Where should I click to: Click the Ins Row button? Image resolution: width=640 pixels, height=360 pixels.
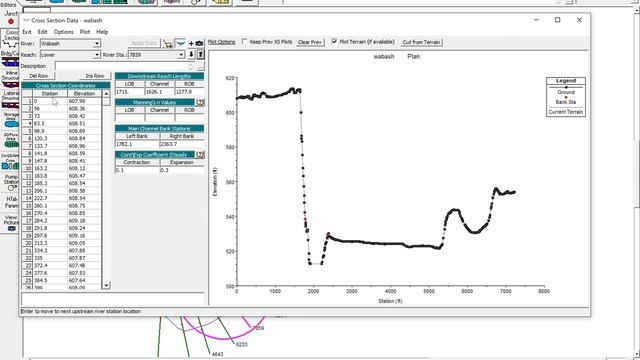click(x=95, y=76)
